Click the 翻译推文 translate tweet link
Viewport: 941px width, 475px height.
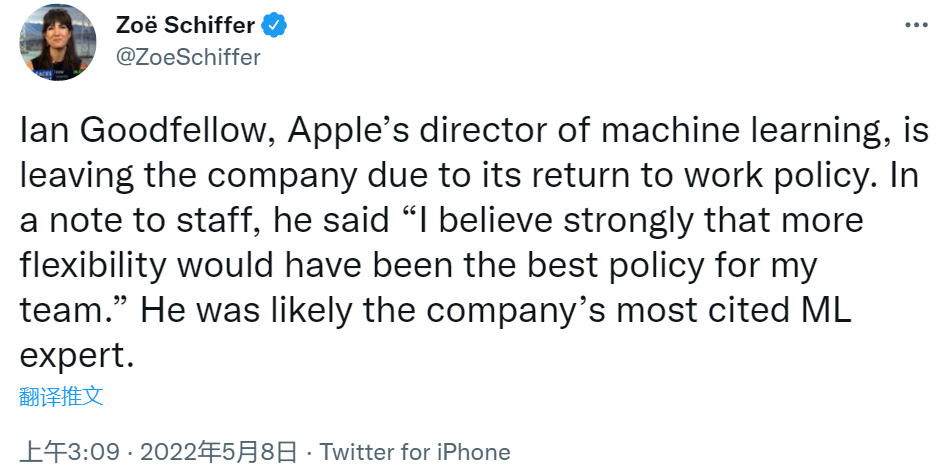(61, 396)
